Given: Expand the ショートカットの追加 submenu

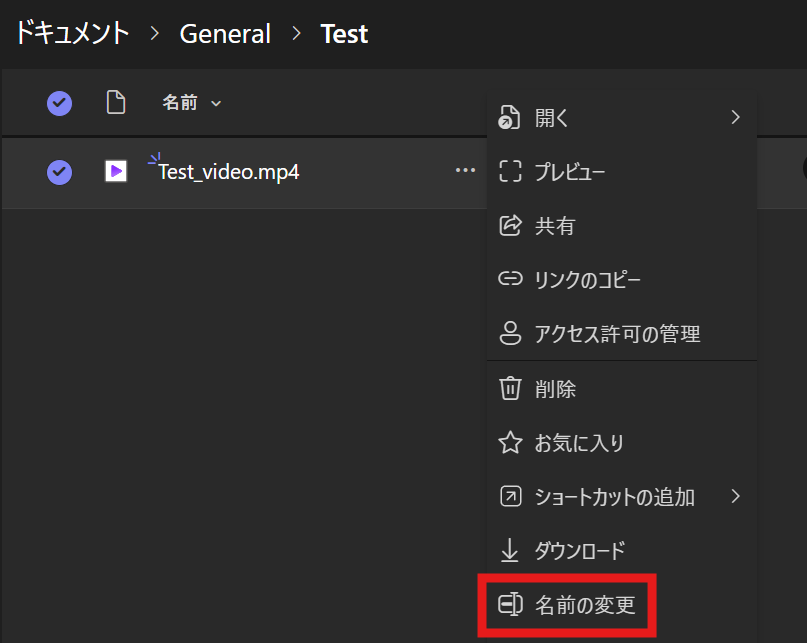Looking at the screenshot, I should coord(736,496).
